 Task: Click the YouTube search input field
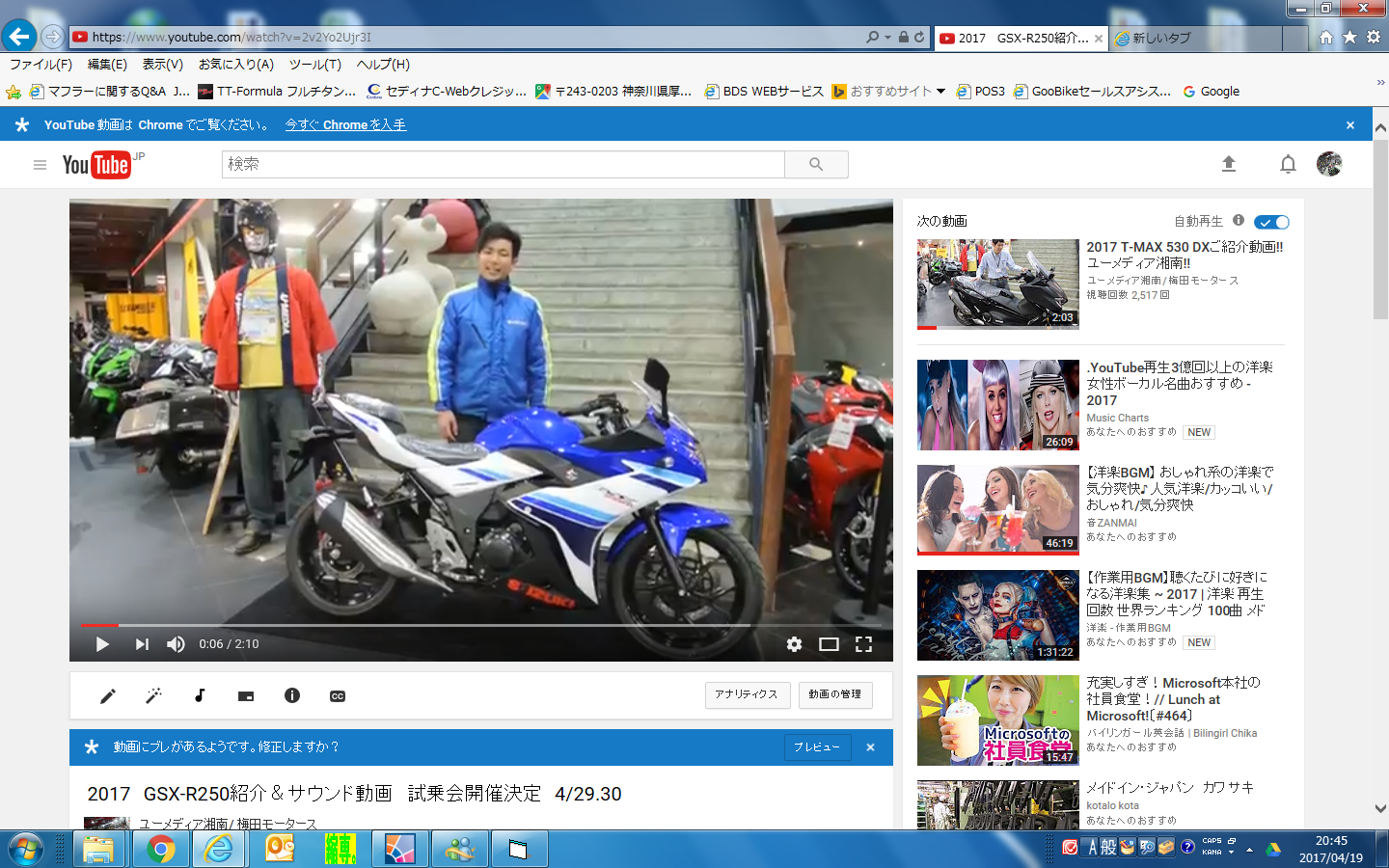click(503, 165)
